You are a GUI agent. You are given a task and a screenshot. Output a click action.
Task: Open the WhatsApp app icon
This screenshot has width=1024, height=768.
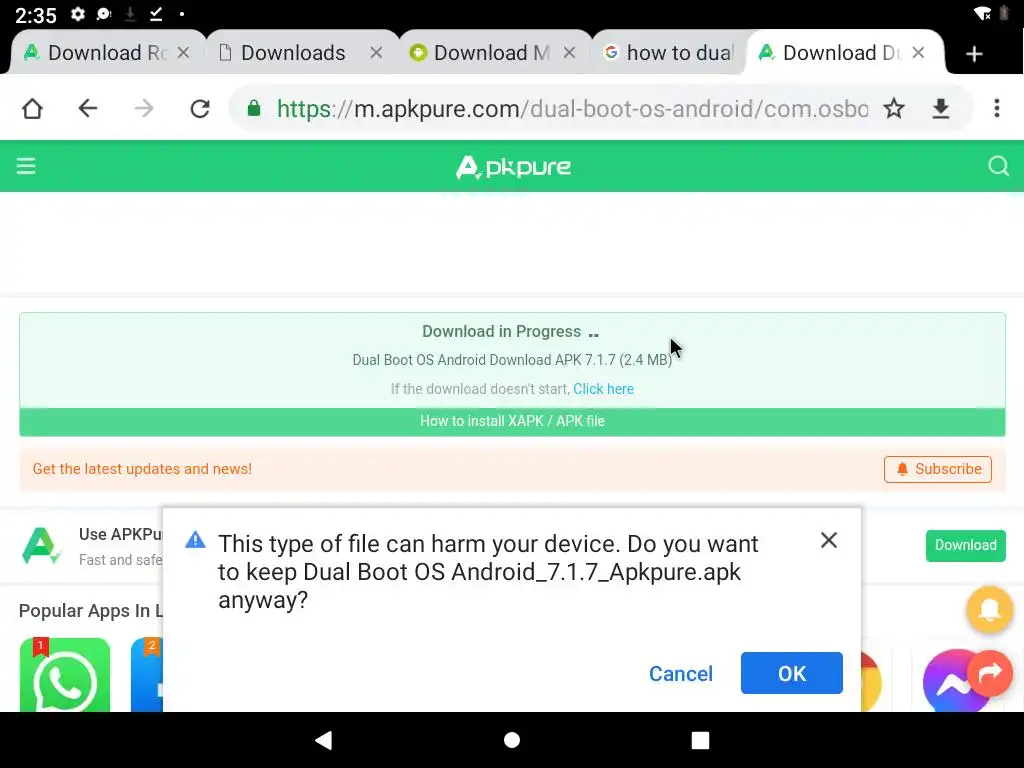(x=65, y=675)
